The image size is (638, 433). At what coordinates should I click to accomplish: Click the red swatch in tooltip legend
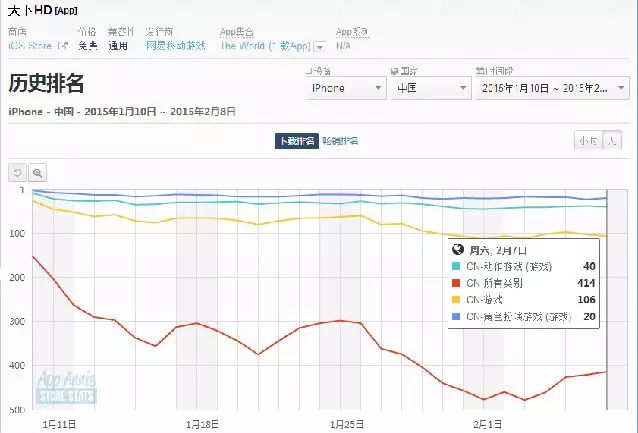click(x=456, y=283)
